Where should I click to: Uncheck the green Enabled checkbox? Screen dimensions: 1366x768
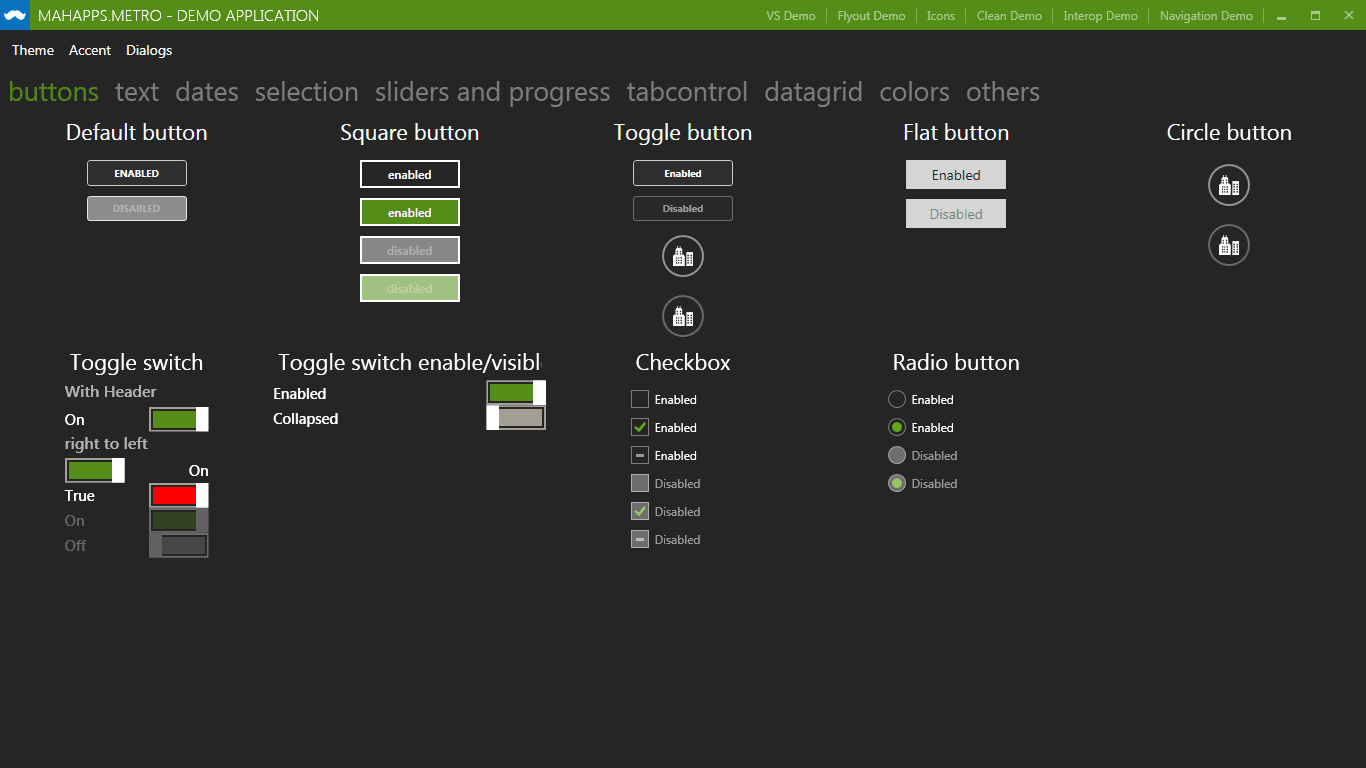[x=639, y=427]
